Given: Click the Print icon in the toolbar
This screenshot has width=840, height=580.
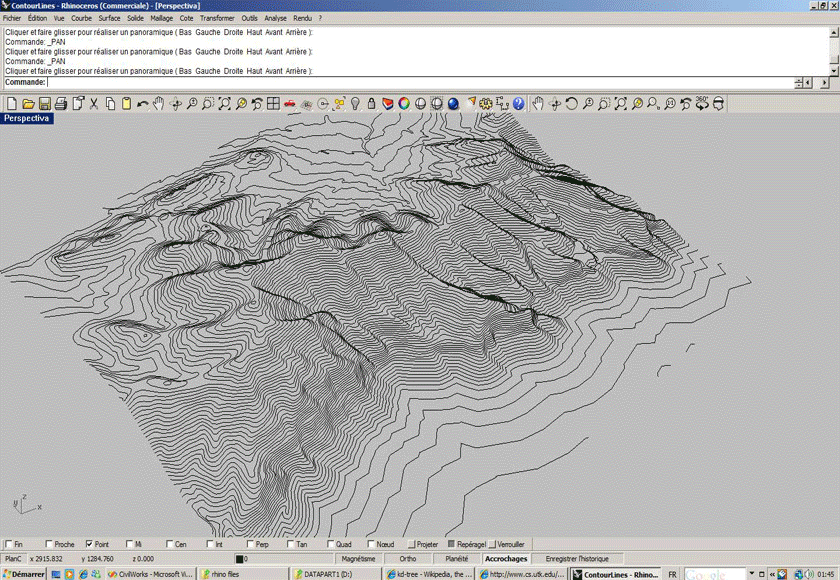Looking at the screenshot, I should (x=61, y=103).
